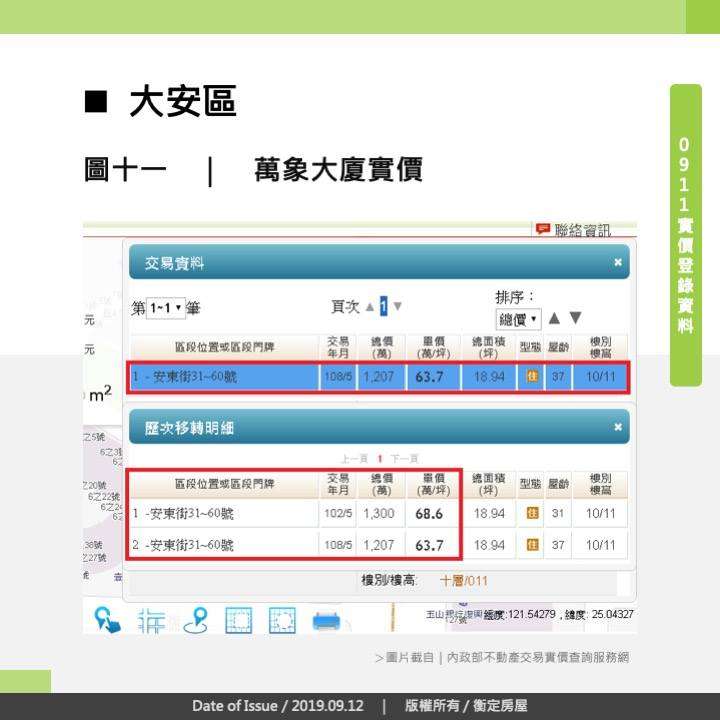Close the 歷次移轉明細 panel
This screenshot has height=720, width=720.
click(618, 427)
